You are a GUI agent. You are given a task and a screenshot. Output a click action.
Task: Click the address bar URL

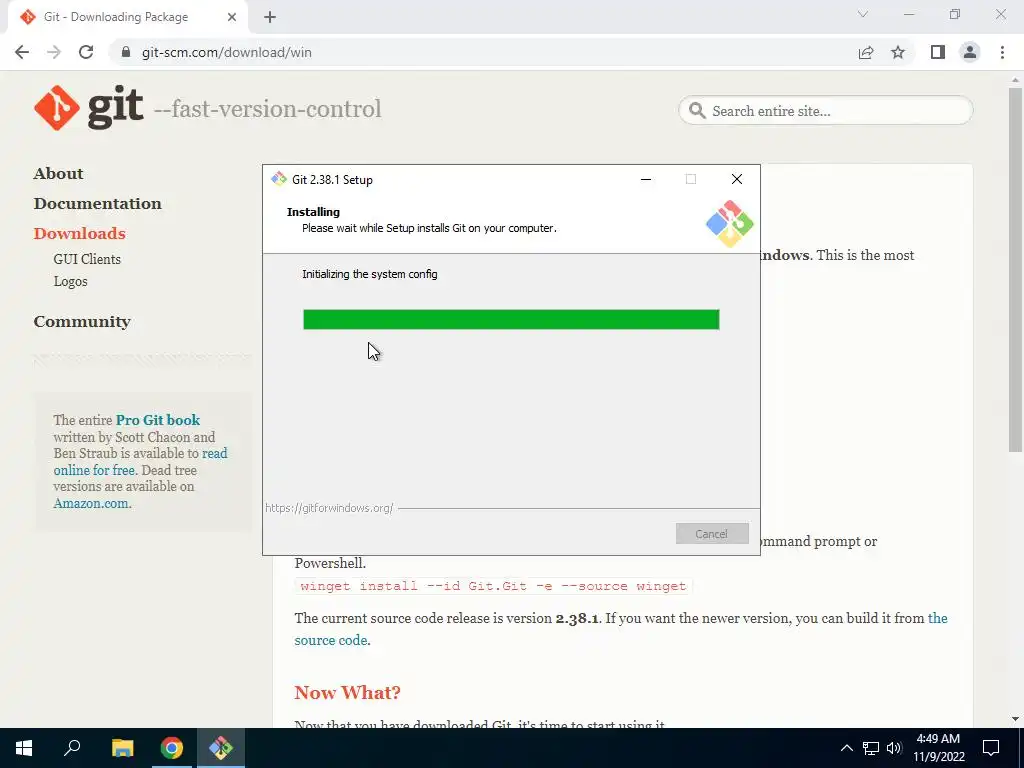pos(227,52)
